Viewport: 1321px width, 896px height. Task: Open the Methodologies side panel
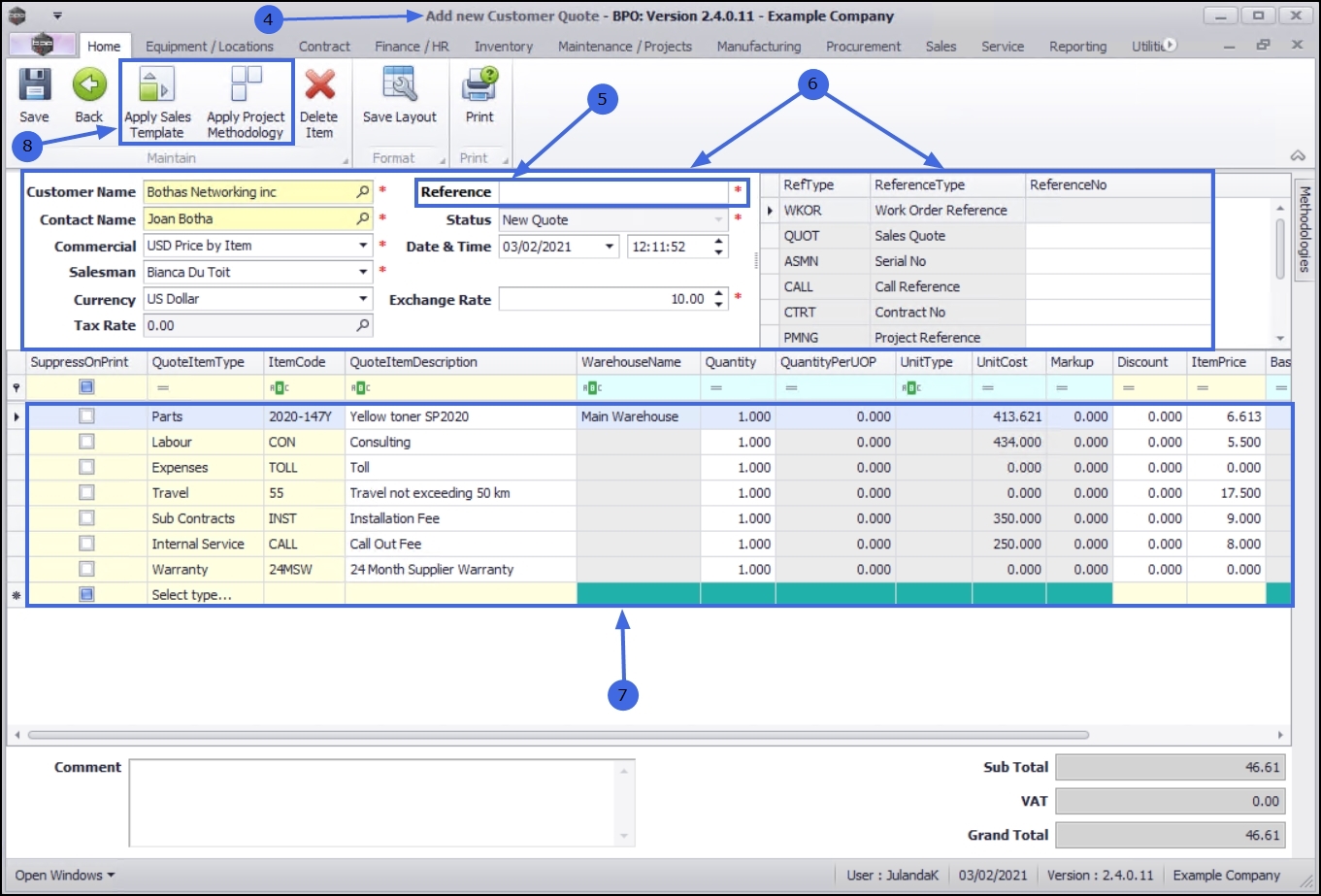pos(1304,229)
